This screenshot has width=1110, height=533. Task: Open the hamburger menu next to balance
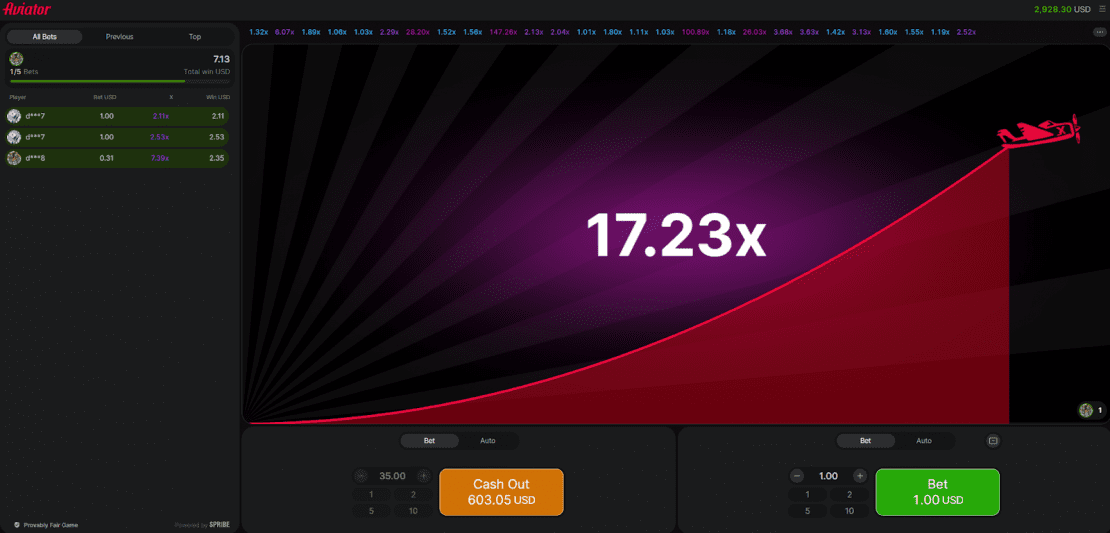pos(1099,9)
